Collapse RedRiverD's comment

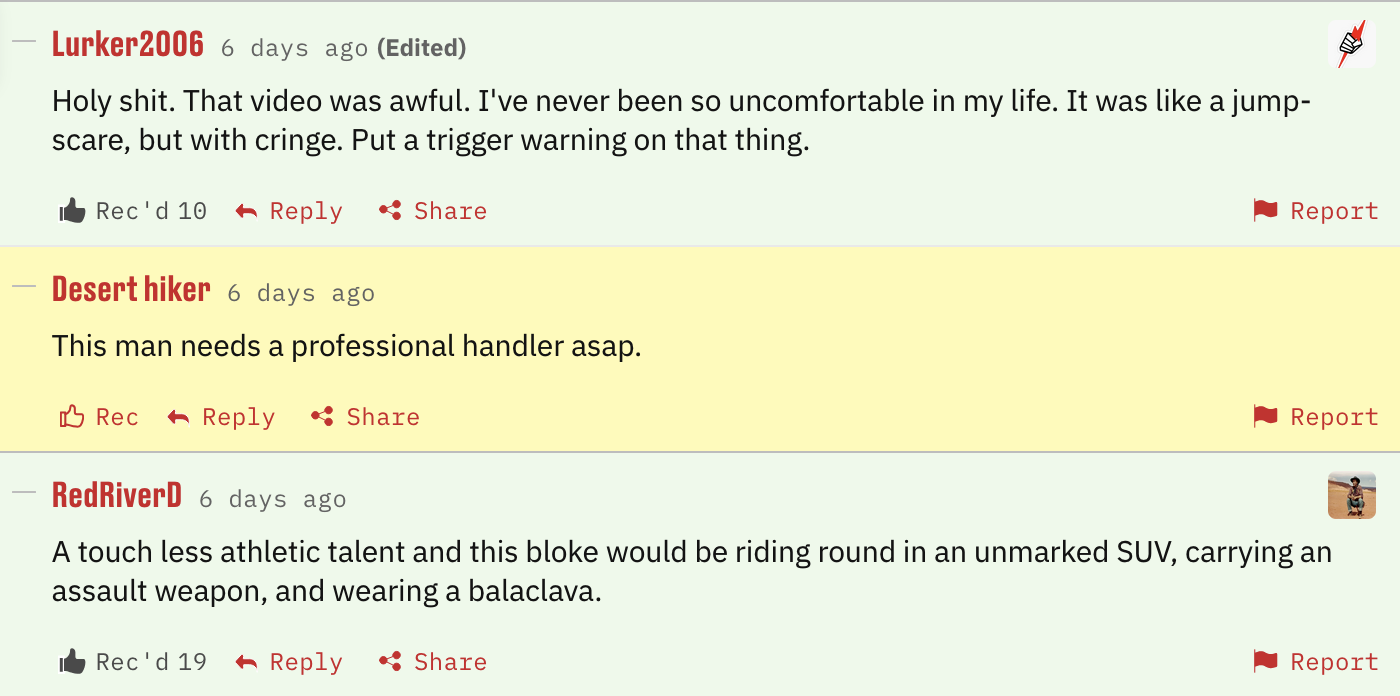24,492
